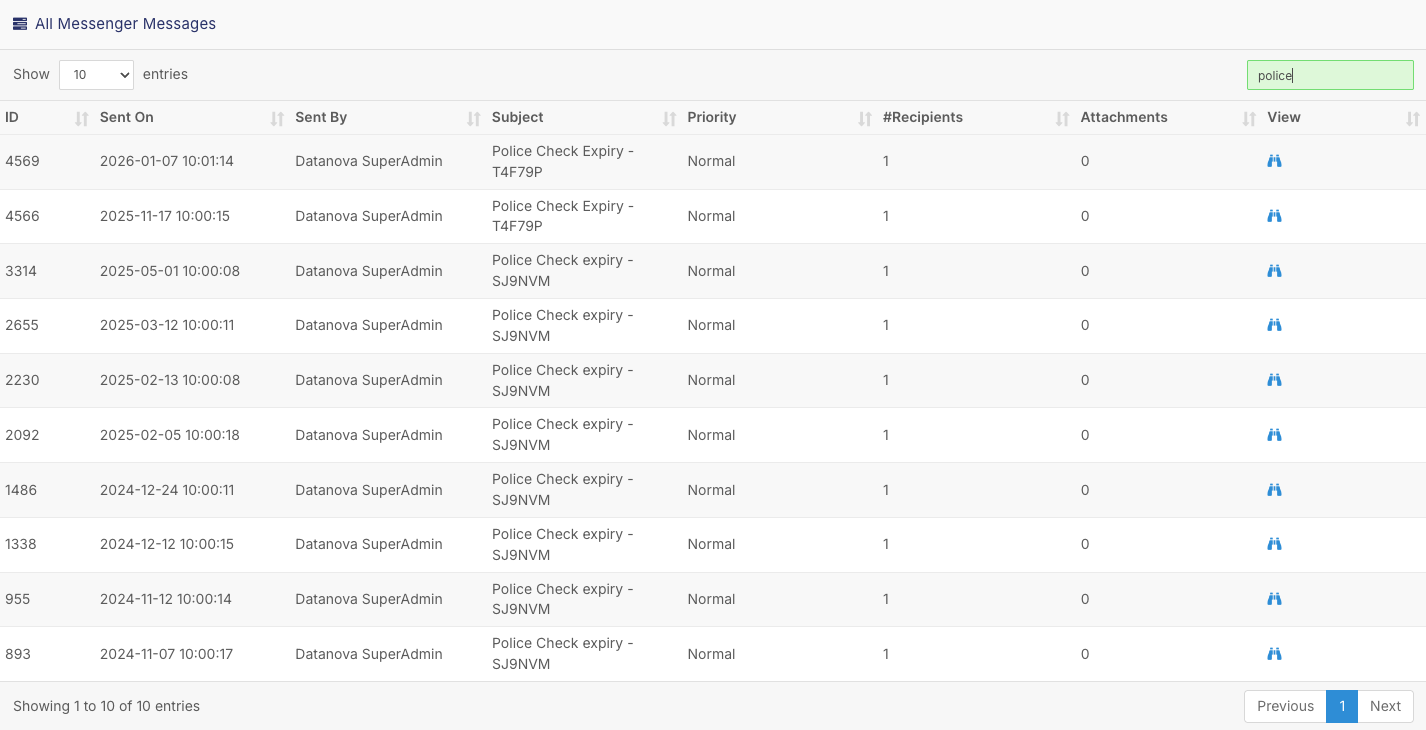This screenshot has height=730, width=1426.
Task: Click the sent date 2025-02-13 10:00:08
Action: (170, 380)
